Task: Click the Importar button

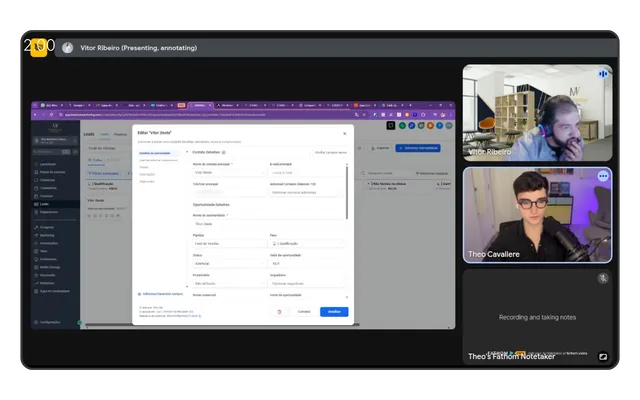Action: pyautogui.click(x=380, y=148)
